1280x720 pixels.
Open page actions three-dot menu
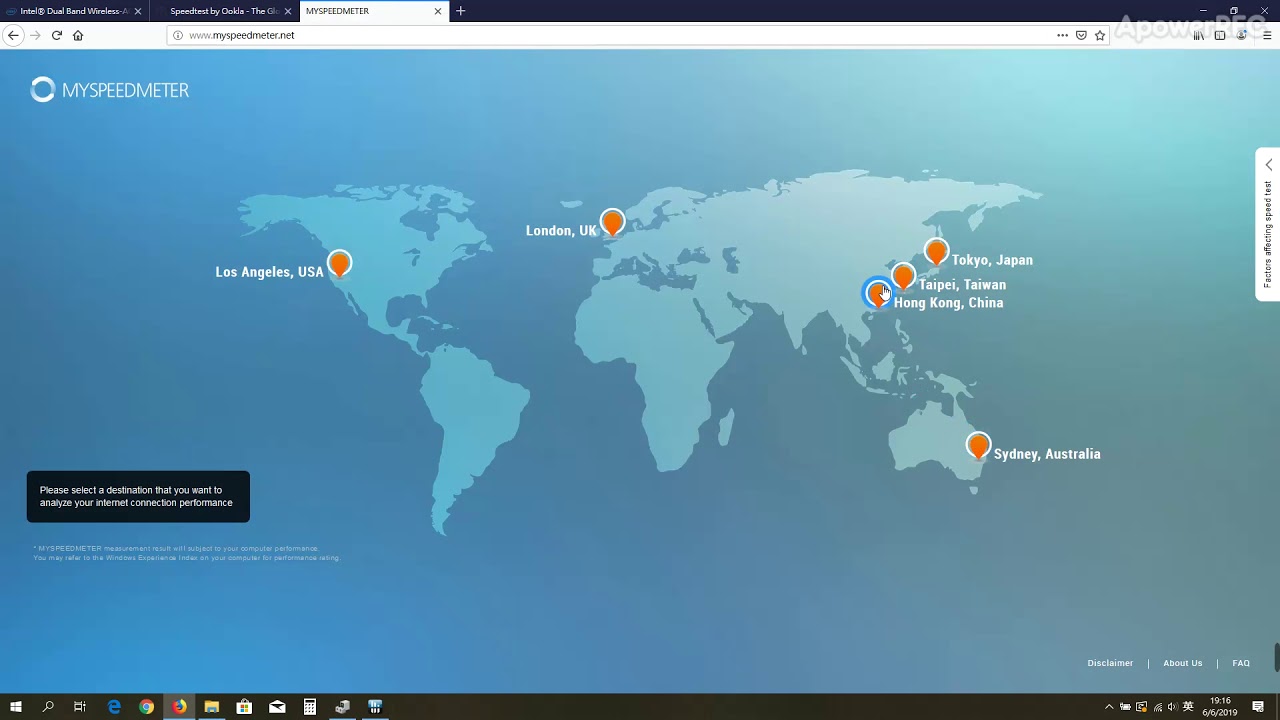1062,35
